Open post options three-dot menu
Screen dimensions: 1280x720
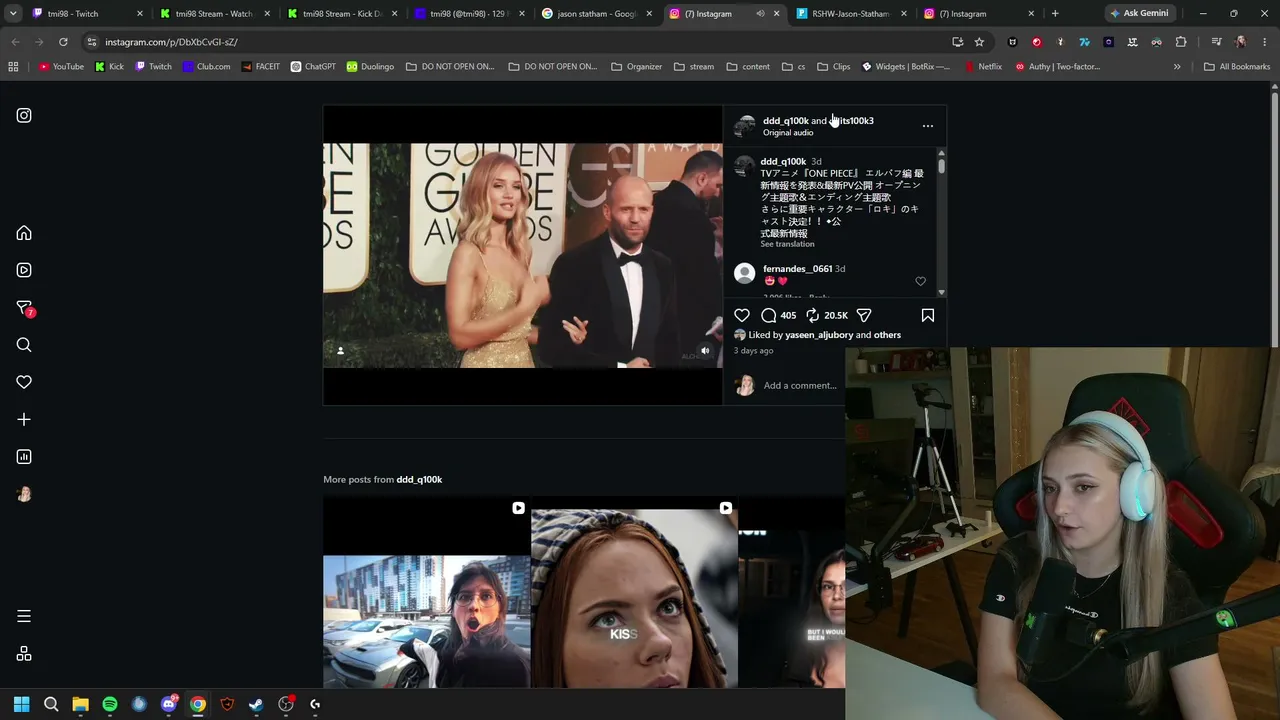pos(928,126)
